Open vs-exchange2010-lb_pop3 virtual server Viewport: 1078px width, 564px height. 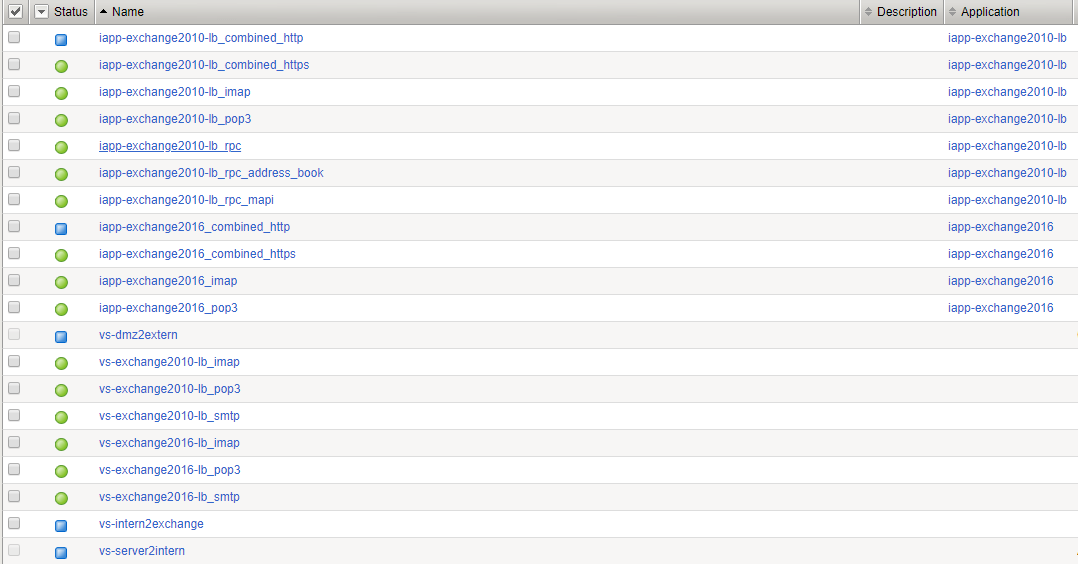click(x=170, y=389)
